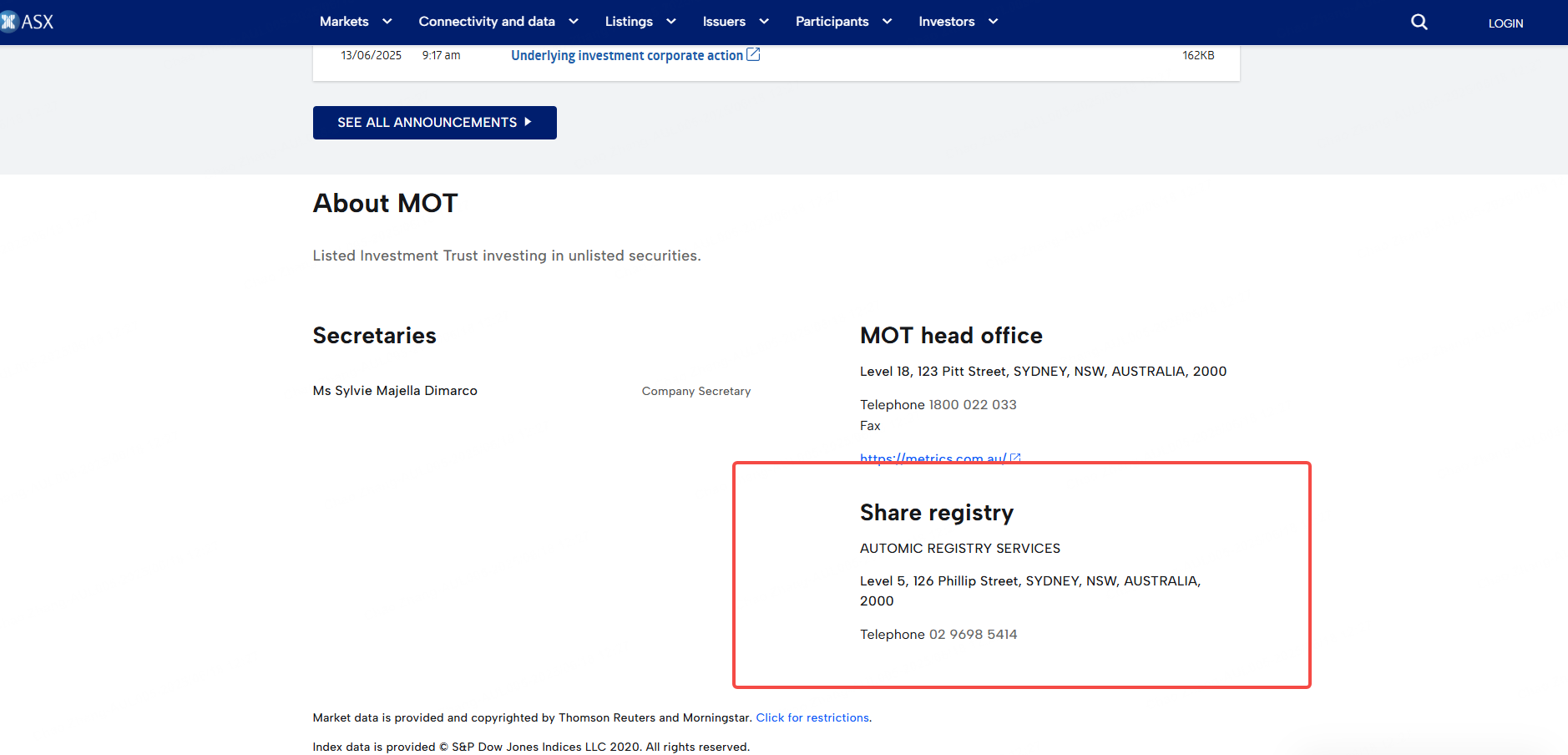Click the Level 5, 126 Phillip Street address
This screenshot has height=755, width=1568.
click(x=1030, y=590)
